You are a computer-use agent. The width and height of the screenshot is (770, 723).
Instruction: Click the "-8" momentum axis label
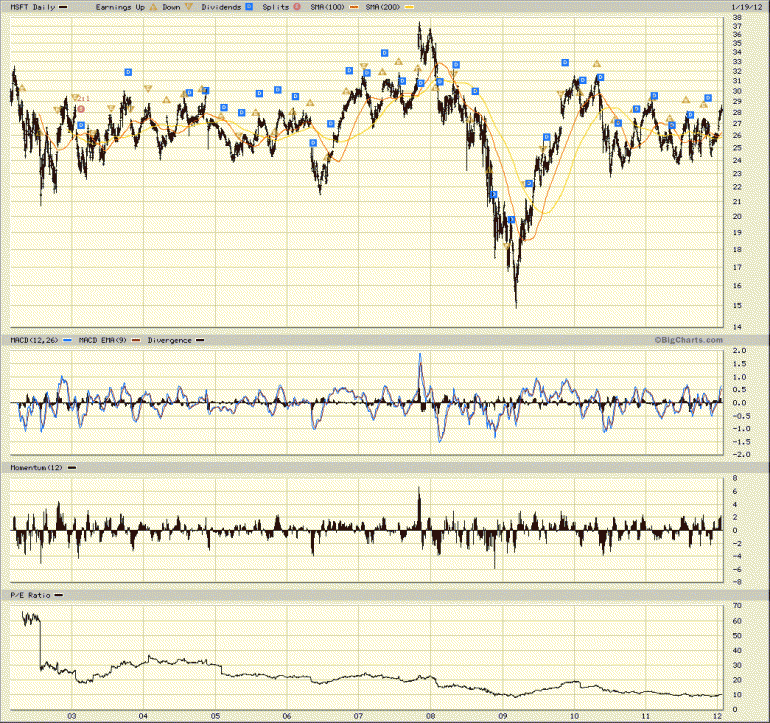[x=735, y=582]
